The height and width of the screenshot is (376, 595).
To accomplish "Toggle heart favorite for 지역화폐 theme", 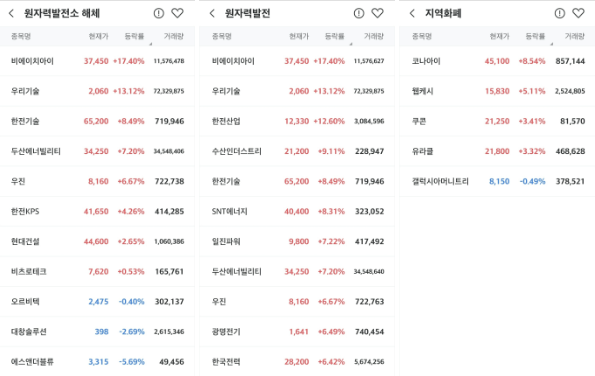I will click(x=578, y=13).
